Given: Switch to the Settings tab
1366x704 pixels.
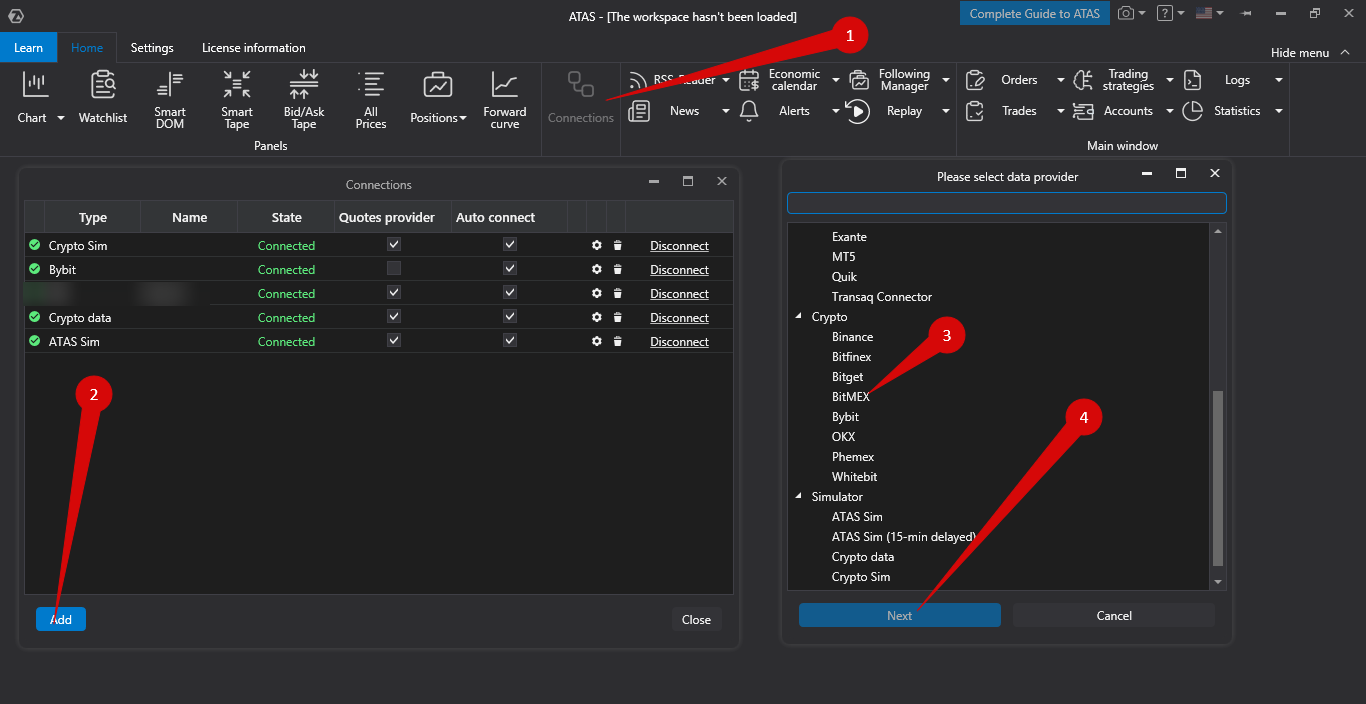Looking at the screenshot, I should click(152, 48).
